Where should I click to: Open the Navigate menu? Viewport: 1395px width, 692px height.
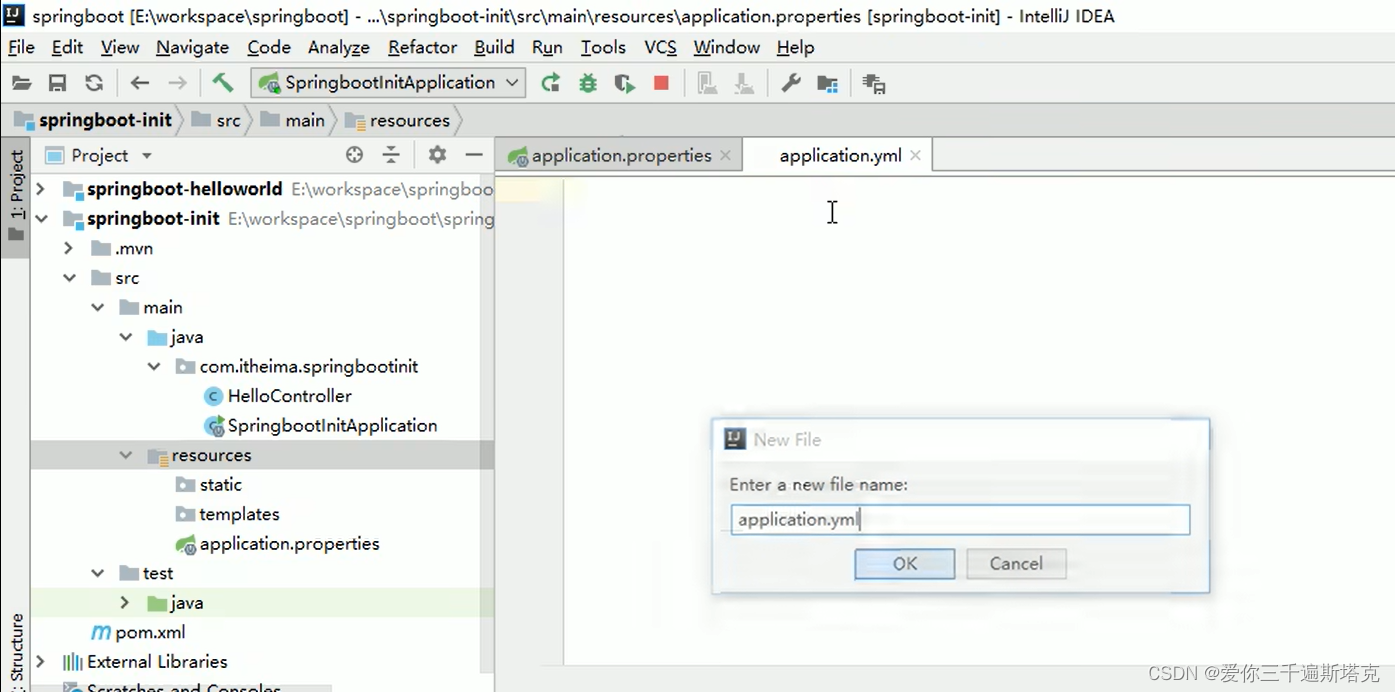pyautogui.click(x=192, y=47)
